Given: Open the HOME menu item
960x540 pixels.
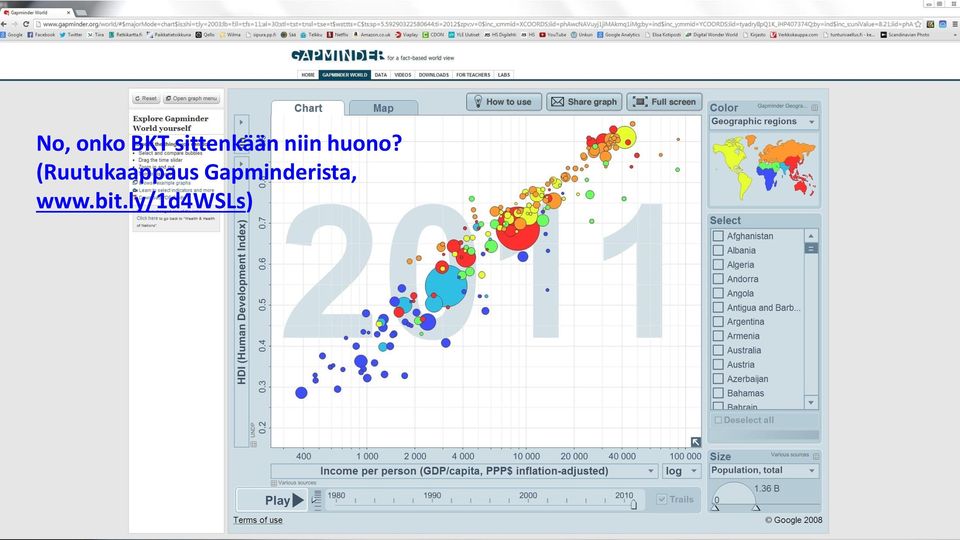Looking at the screenshot, I should click(x=308, y=75).
